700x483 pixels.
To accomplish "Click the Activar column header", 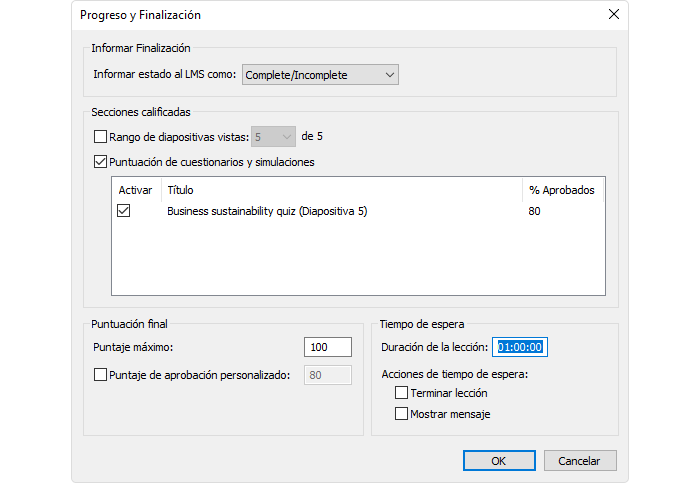I will [x=135, y=190].
